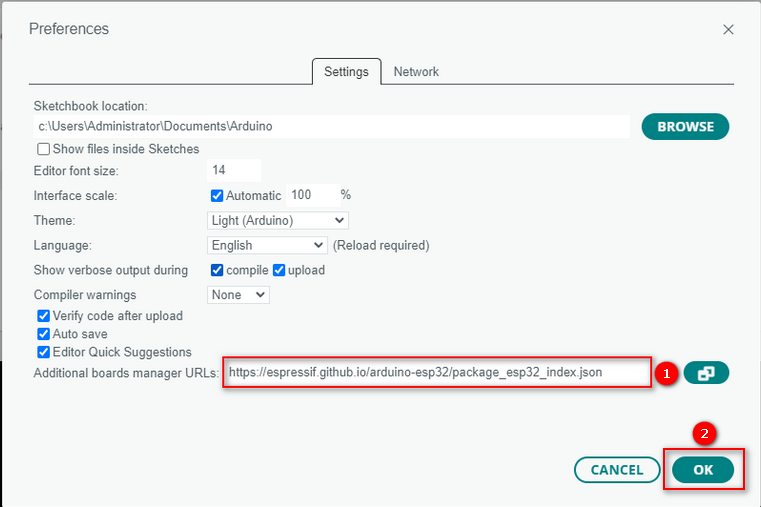Click the BROWSE button
This screenshot has height=507, width=761.
(x=685, y=127)
